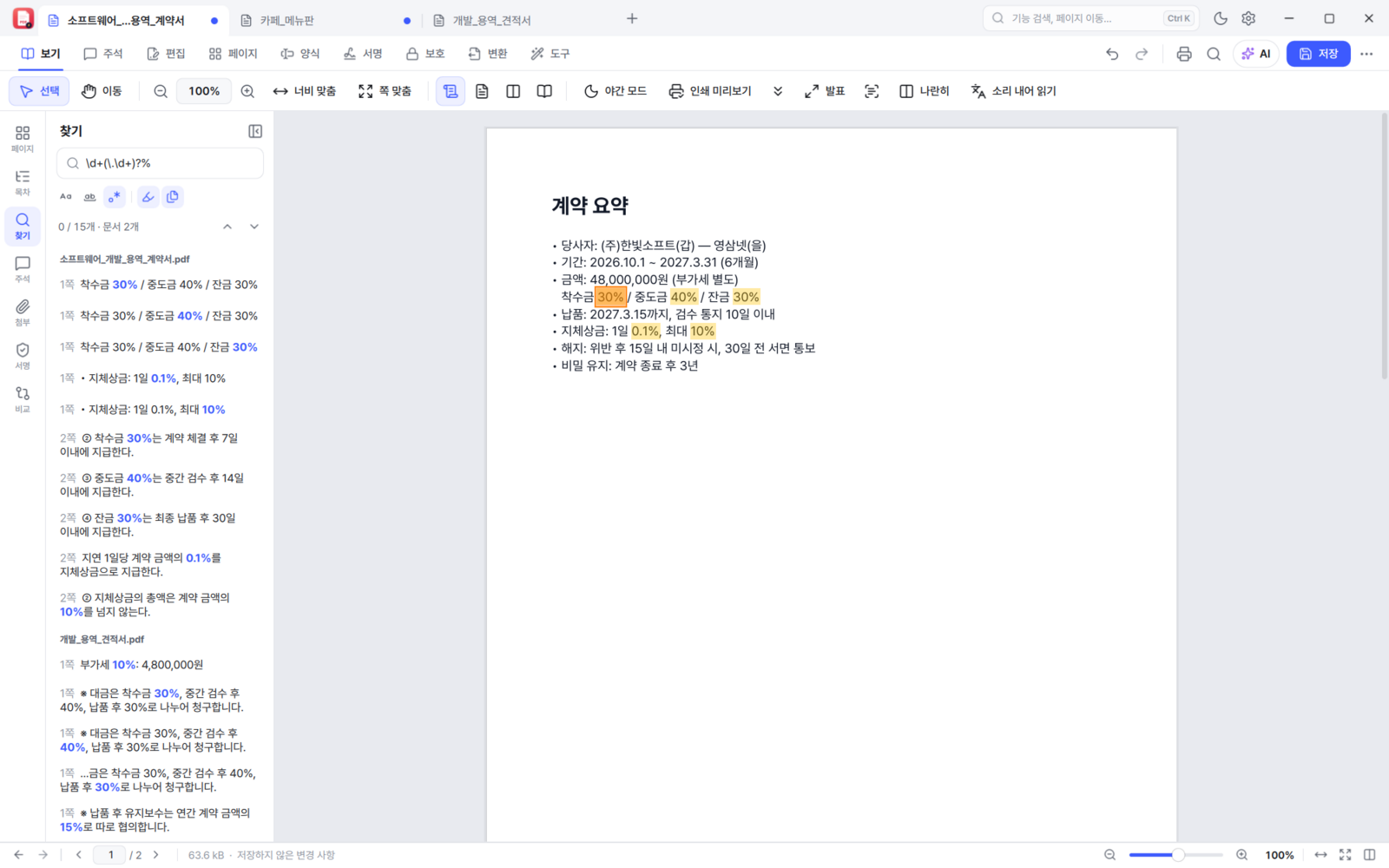Click the regex search input field
Image resolution: width=1389 pixels, height=868 pixels.
tap(161, 163)
